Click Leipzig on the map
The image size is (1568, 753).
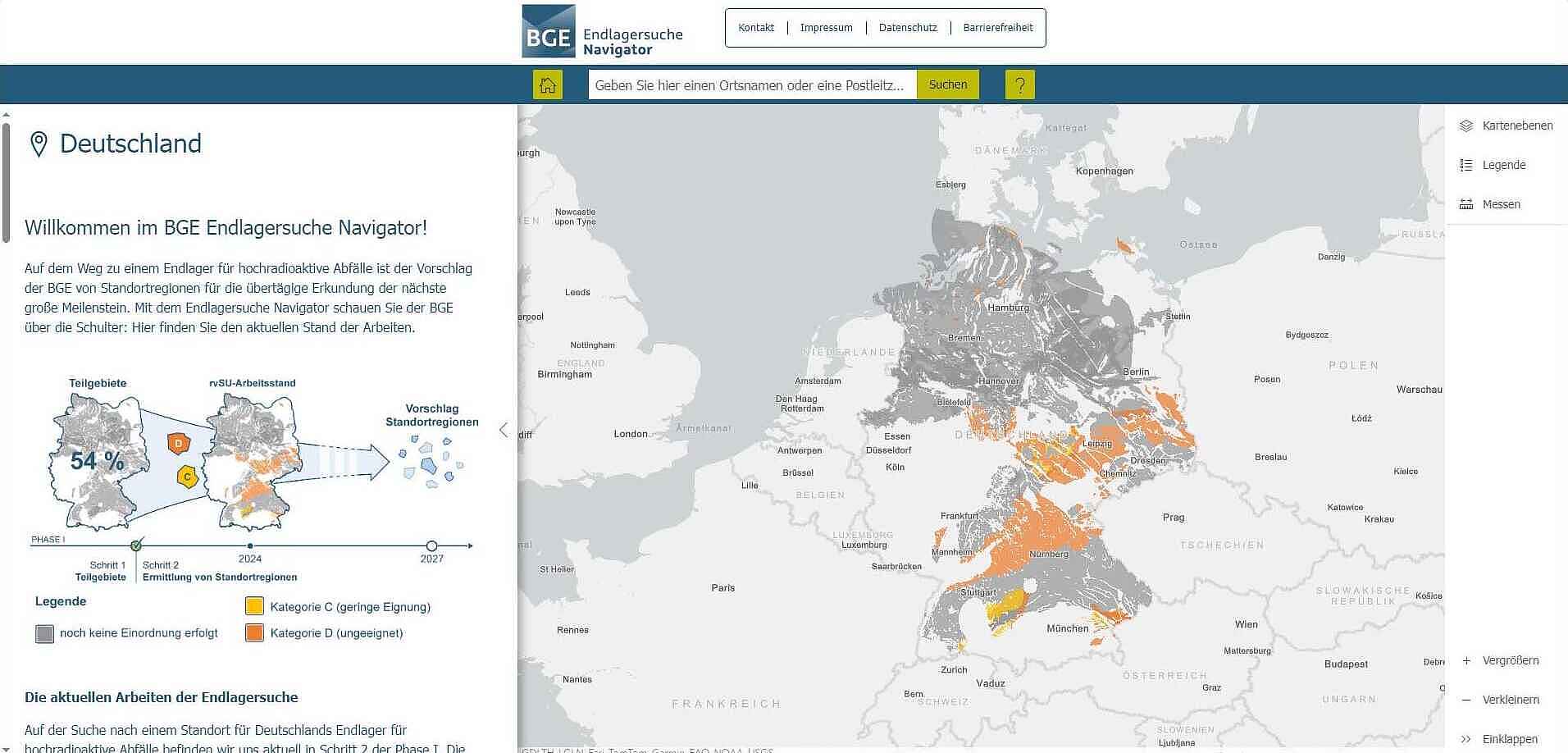pyautogui.click(x=1096, y=444)
